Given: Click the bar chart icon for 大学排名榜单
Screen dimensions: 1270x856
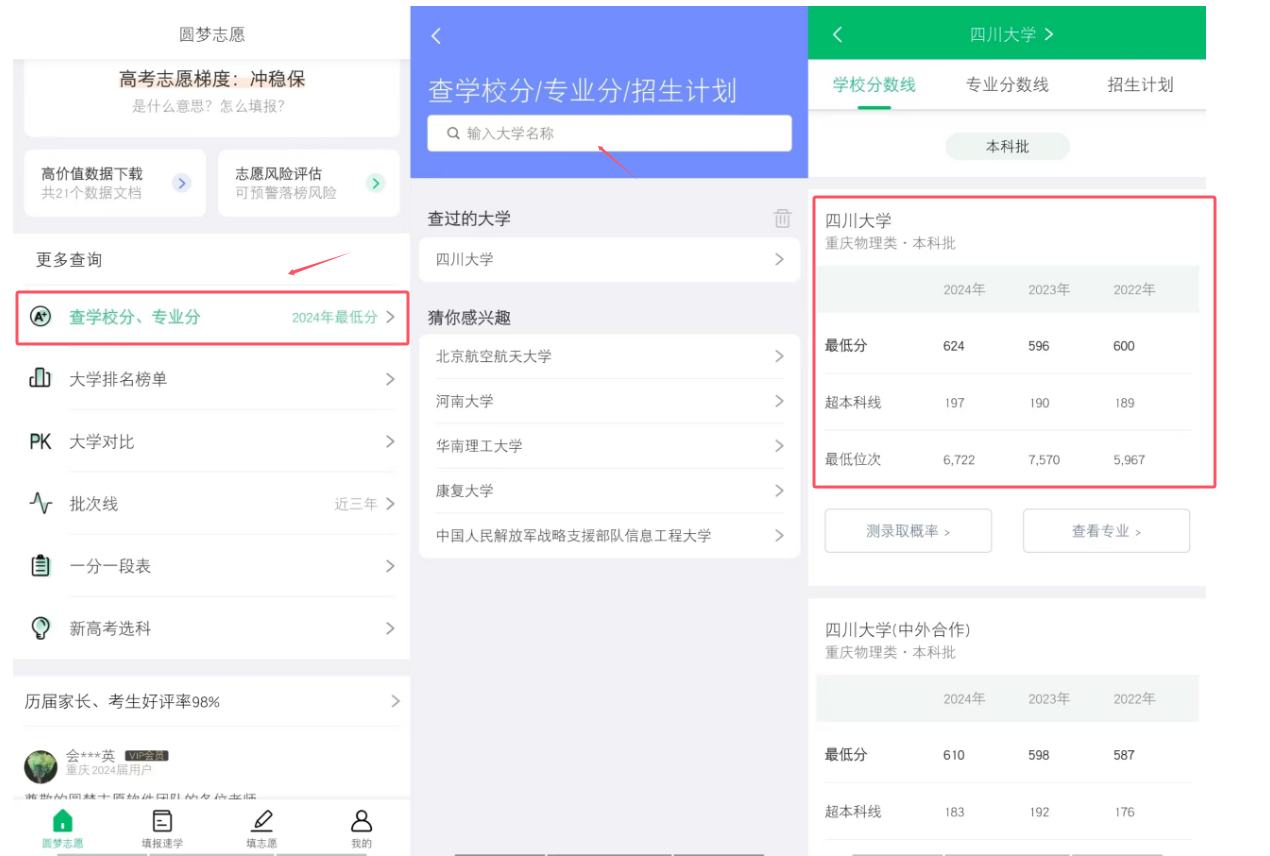Looking at the screenshot, I should tap(40, 378).
